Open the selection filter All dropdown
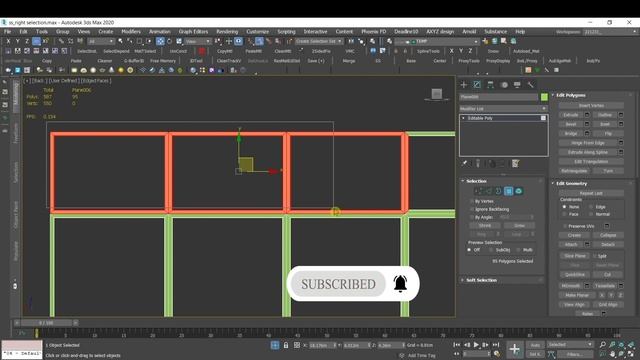Viewport: 640px width, 360px height. point(101,41)
